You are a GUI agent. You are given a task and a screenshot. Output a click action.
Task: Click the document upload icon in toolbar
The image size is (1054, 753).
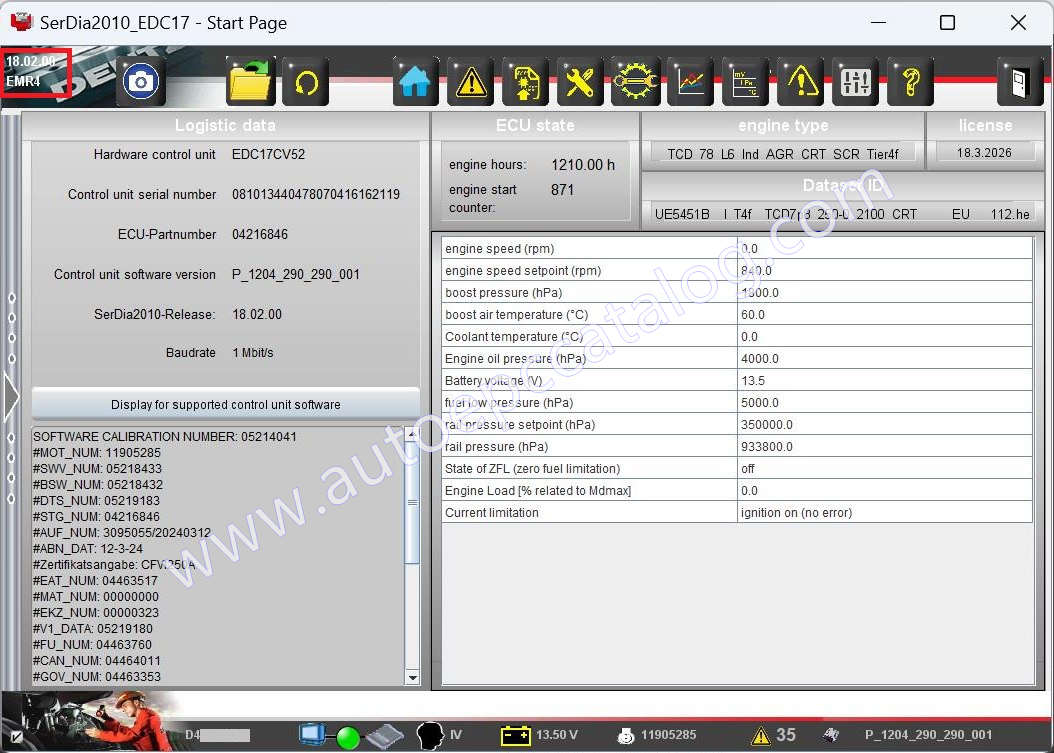click(x=525, y=82)
